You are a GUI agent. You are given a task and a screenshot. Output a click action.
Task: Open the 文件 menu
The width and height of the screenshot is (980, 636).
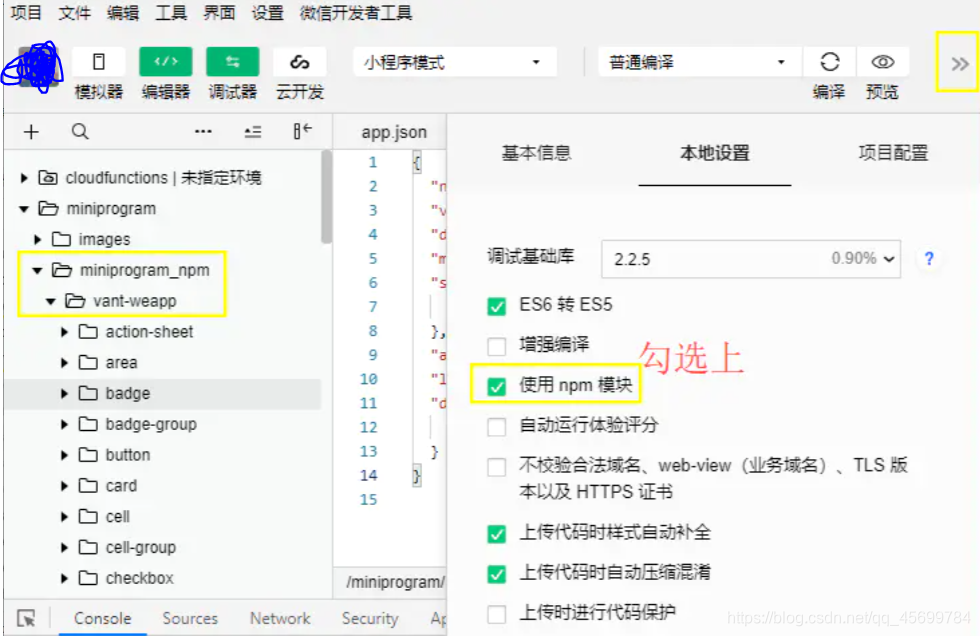74,12
